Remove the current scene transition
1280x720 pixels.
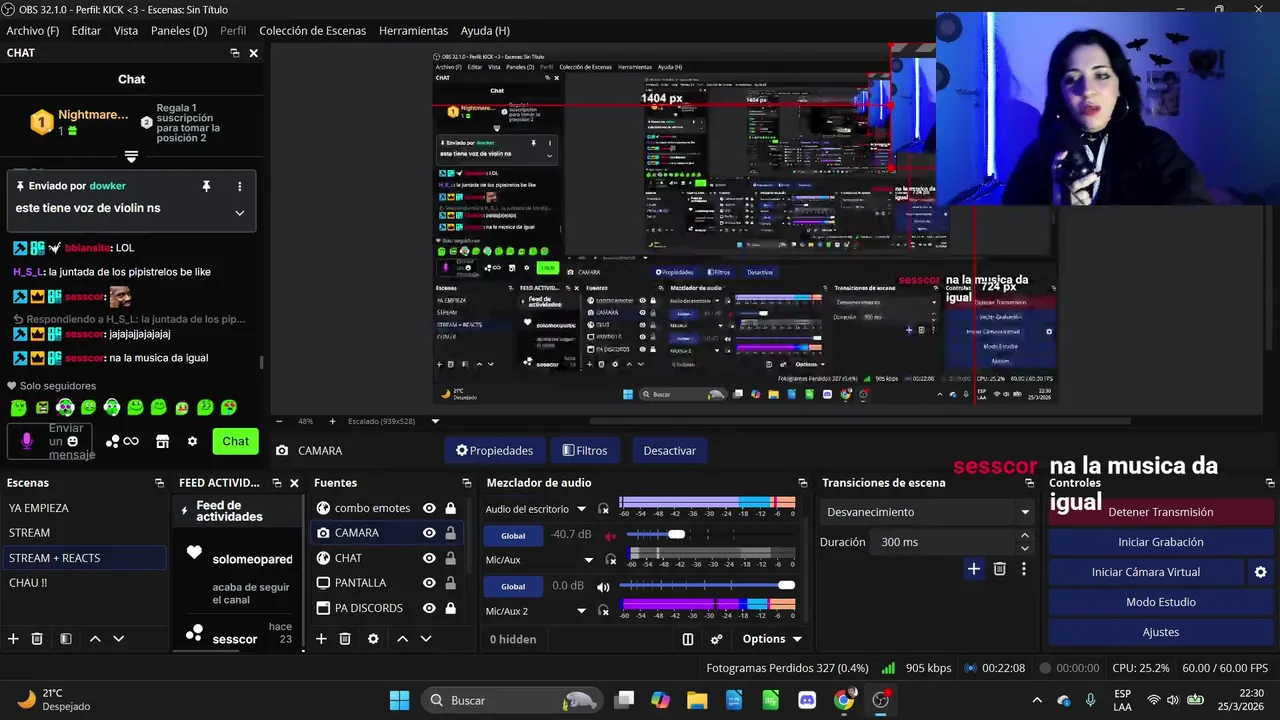(x=1000, y=569)
